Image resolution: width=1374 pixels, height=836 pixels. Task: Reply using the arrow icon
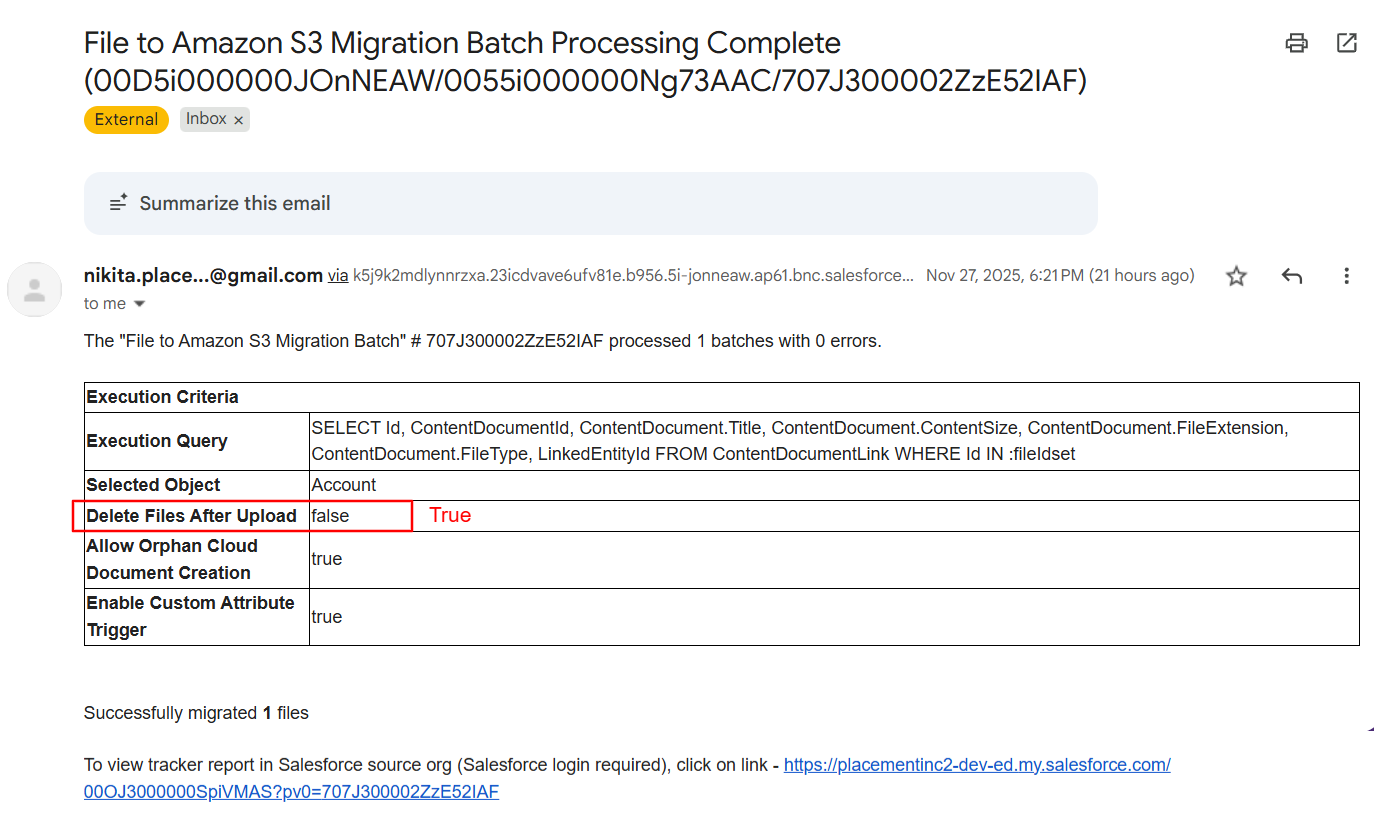pos(1292,276)
